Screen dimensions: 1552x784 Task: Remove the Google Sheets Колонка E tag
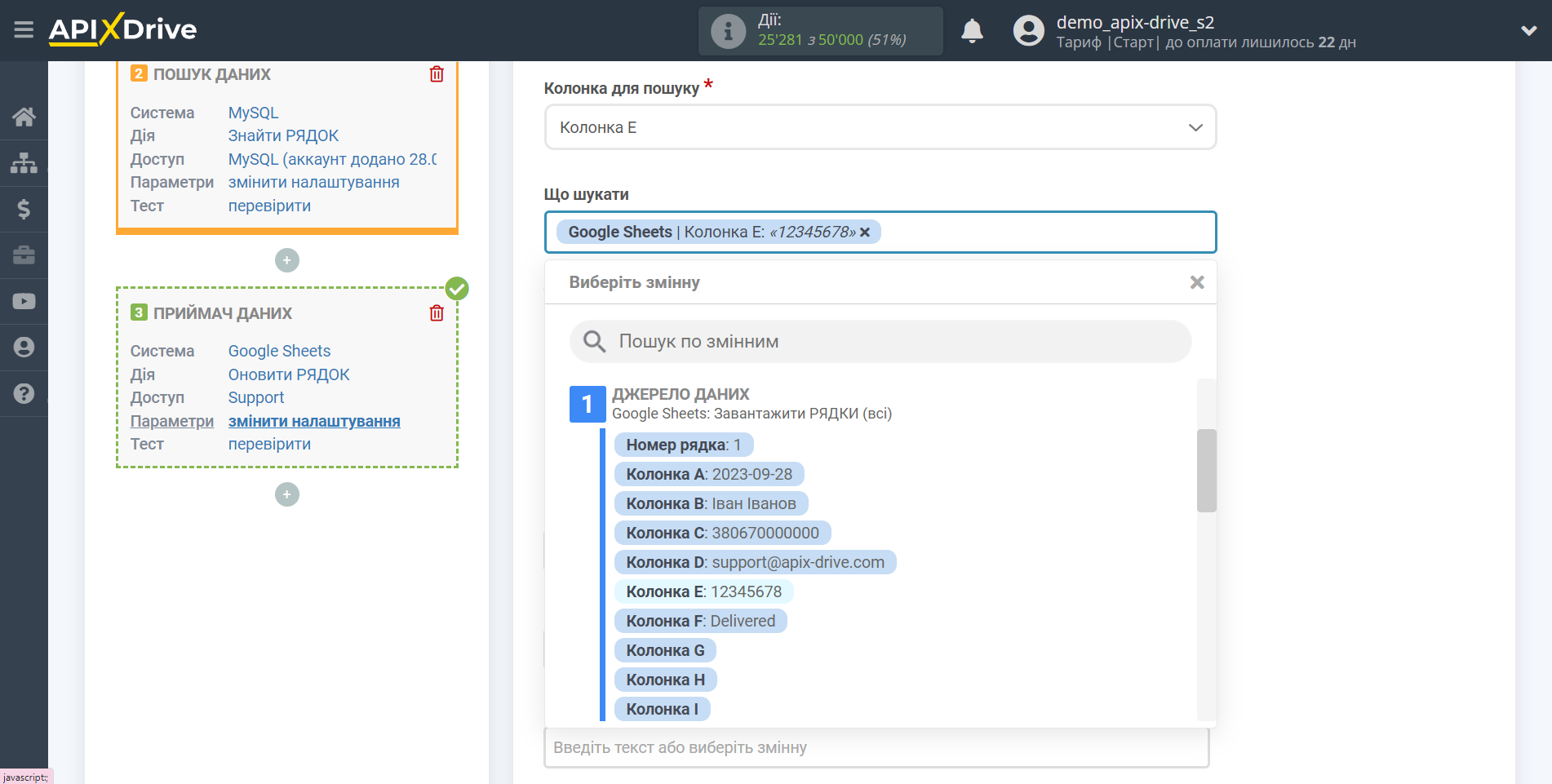(x=865, y=233)
